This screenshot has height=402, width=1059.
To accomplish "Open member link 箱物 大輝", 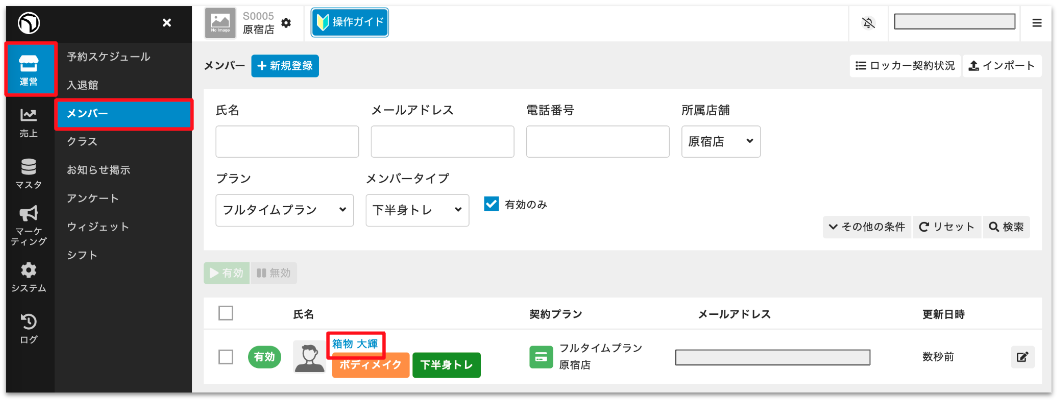I will click(355, 344).
